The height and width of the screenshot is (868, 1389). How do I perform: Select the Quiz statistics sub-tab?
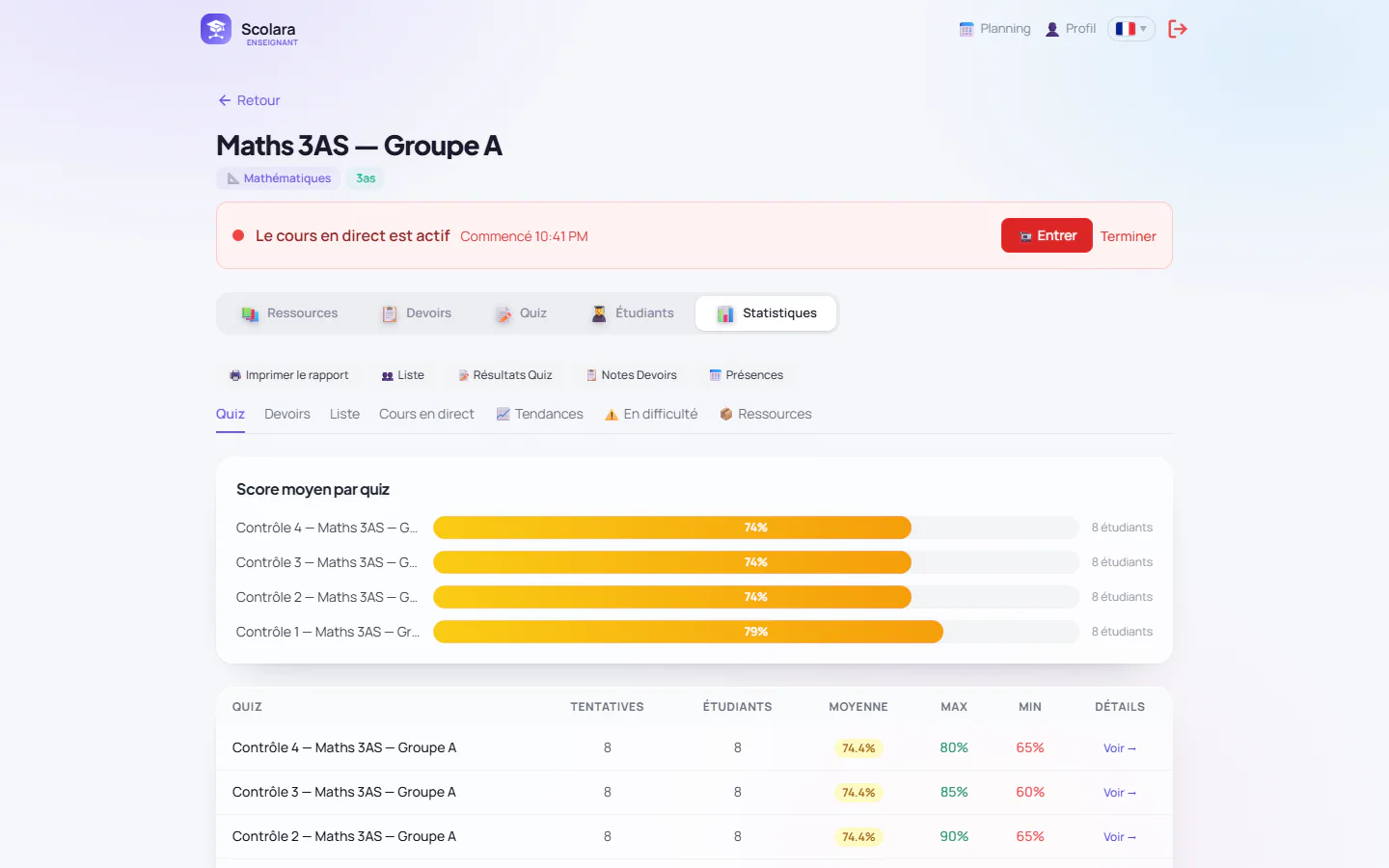coord(231,414)
